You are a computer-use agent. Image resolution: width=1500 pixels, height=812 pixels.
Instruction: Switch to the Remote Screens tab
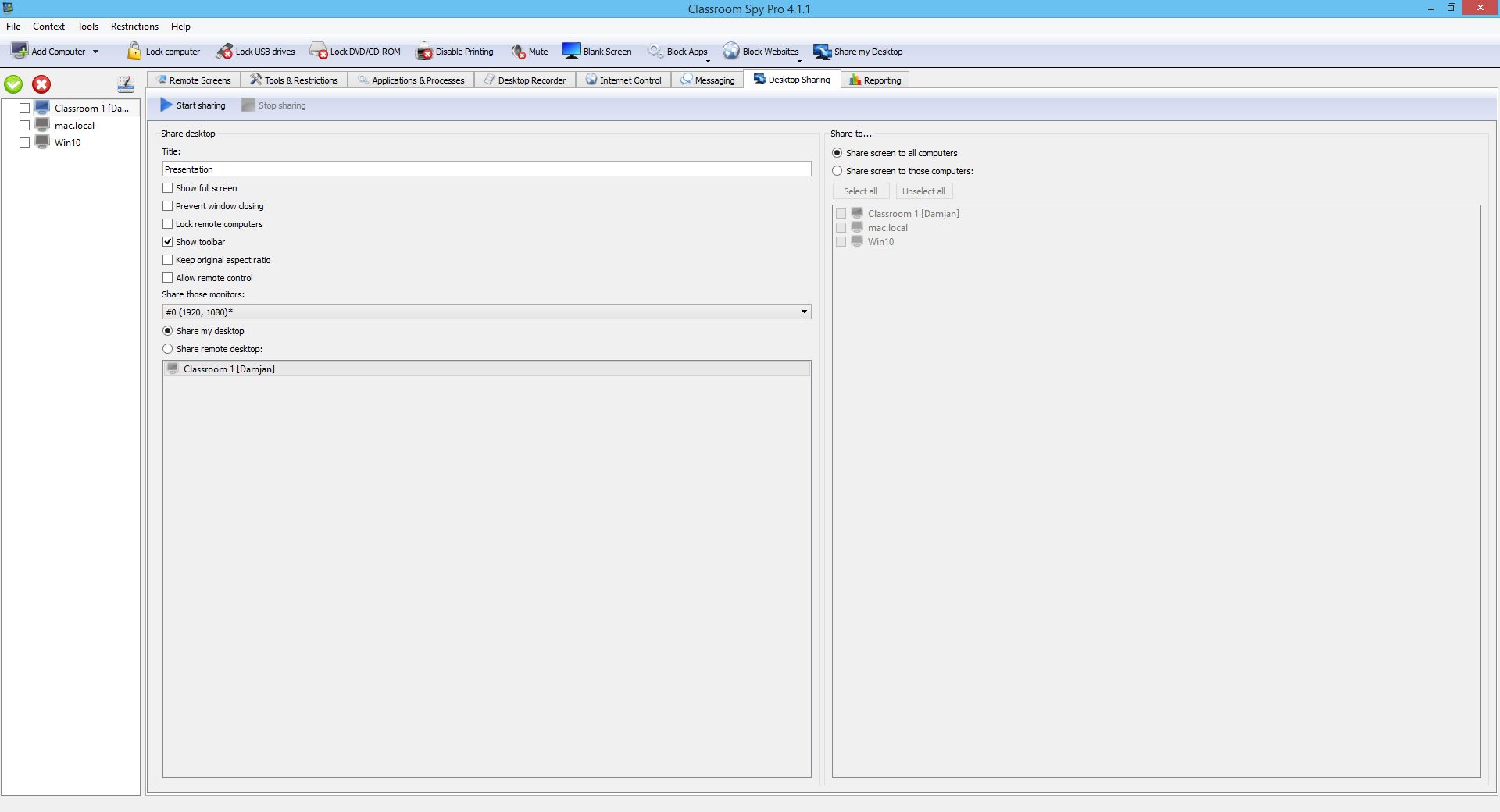194,80
